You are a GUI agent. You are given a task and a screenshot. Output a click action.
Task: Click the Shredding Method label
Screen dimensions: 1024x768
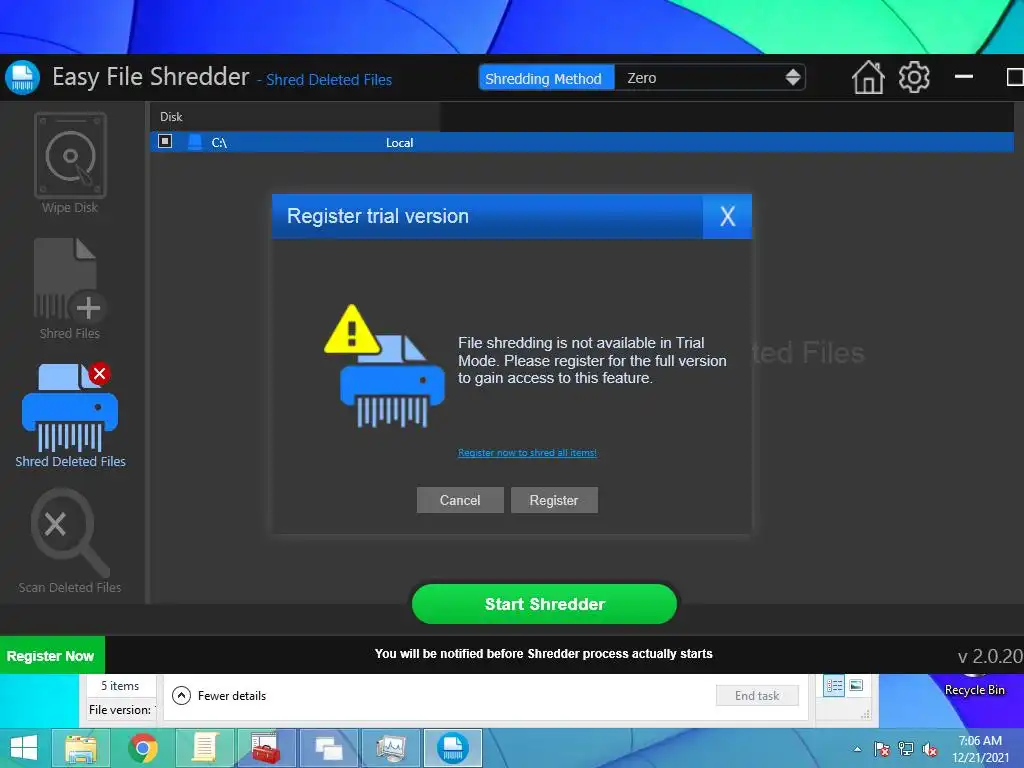click(x=546, y=78)
